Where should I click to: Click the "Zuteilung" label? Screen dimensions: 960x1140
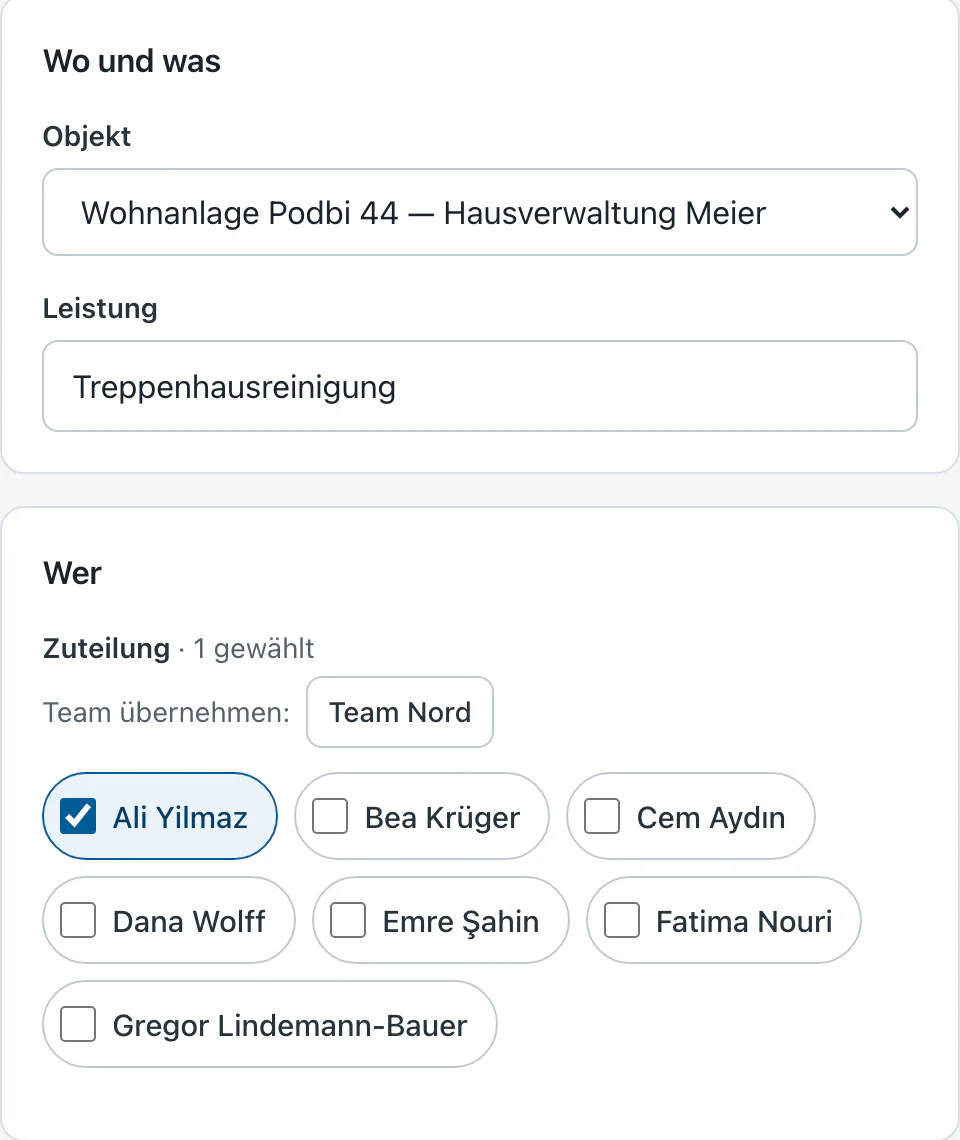pyautogui.click(x=106, y=648)
